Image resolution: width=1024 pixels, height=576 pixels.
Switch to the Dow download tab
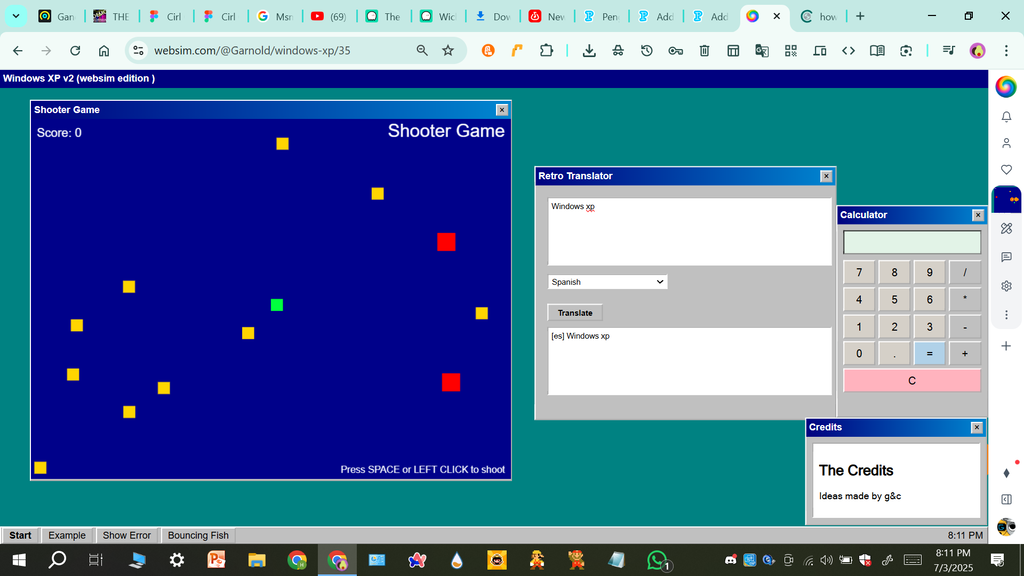point(493,16)
